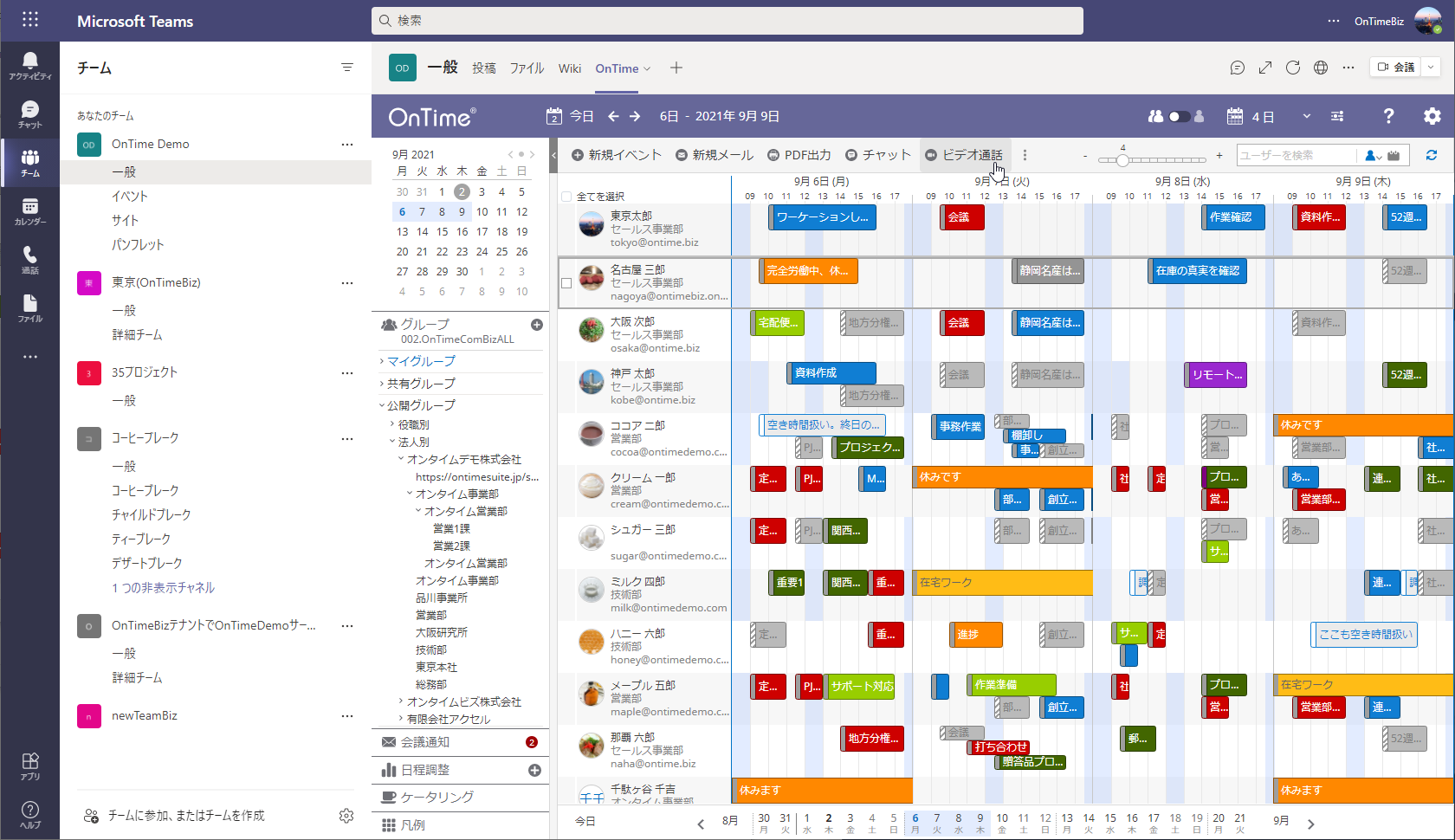Collapse 法人別 tree node
Viewport: 1455px width, 840px height.
(392, 442)
